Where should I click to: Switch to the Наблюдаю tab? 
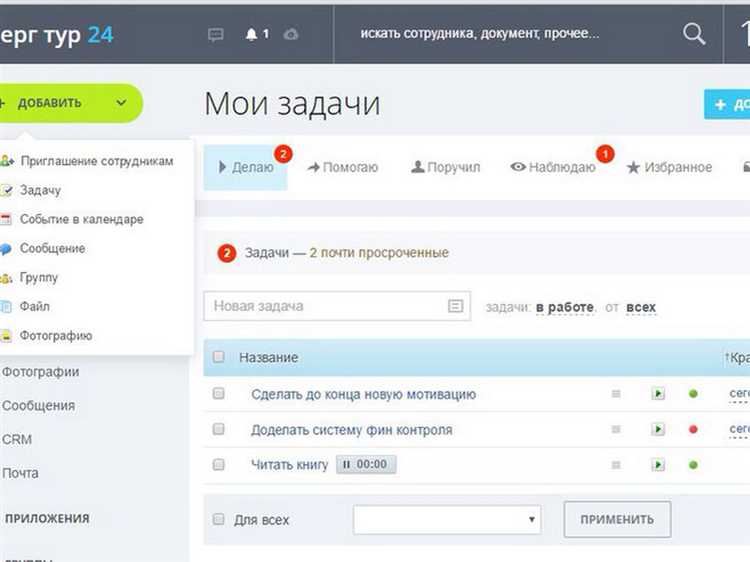(x=553, y=167)
